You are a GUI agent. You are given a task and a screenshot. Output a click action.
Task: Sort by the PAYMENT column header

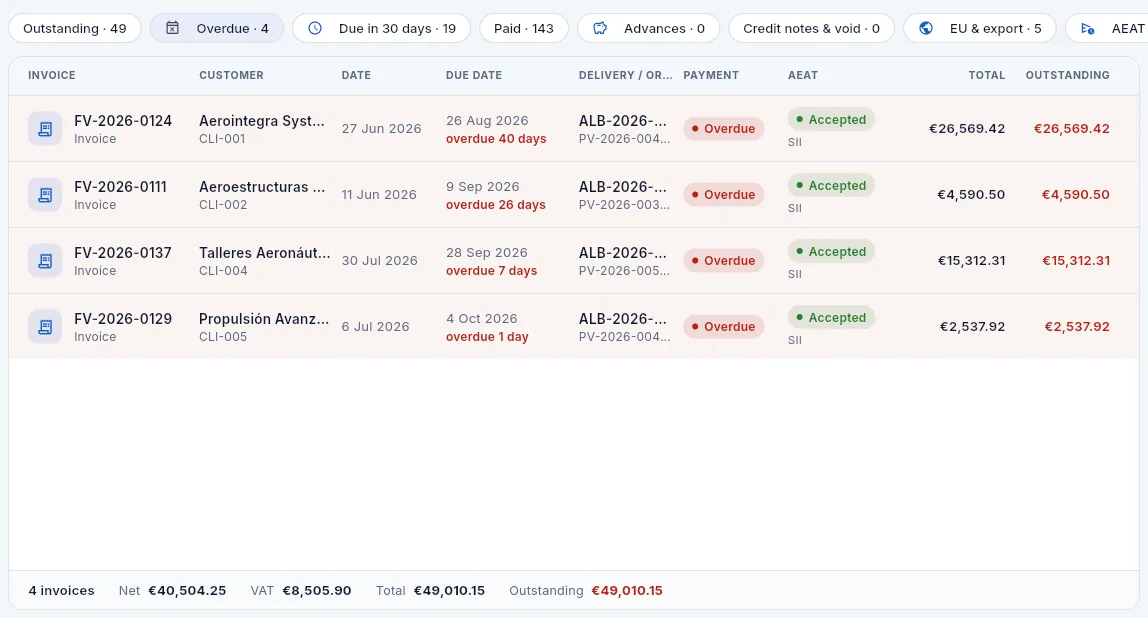pyautogui.click(x=711, y=75)
